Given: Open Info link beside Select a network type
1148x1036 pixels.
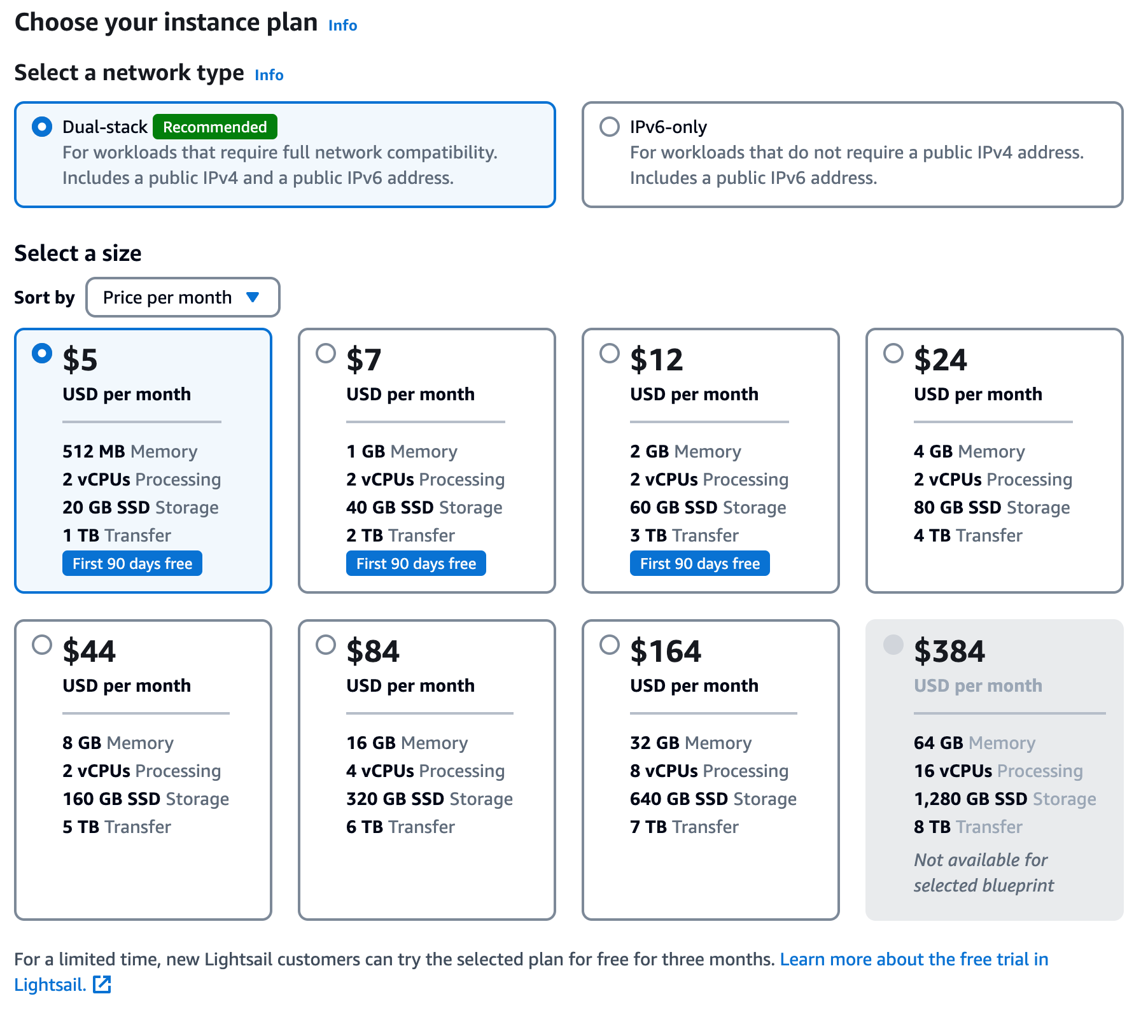Looking at the screenshot, I should [x=269, y=75].
